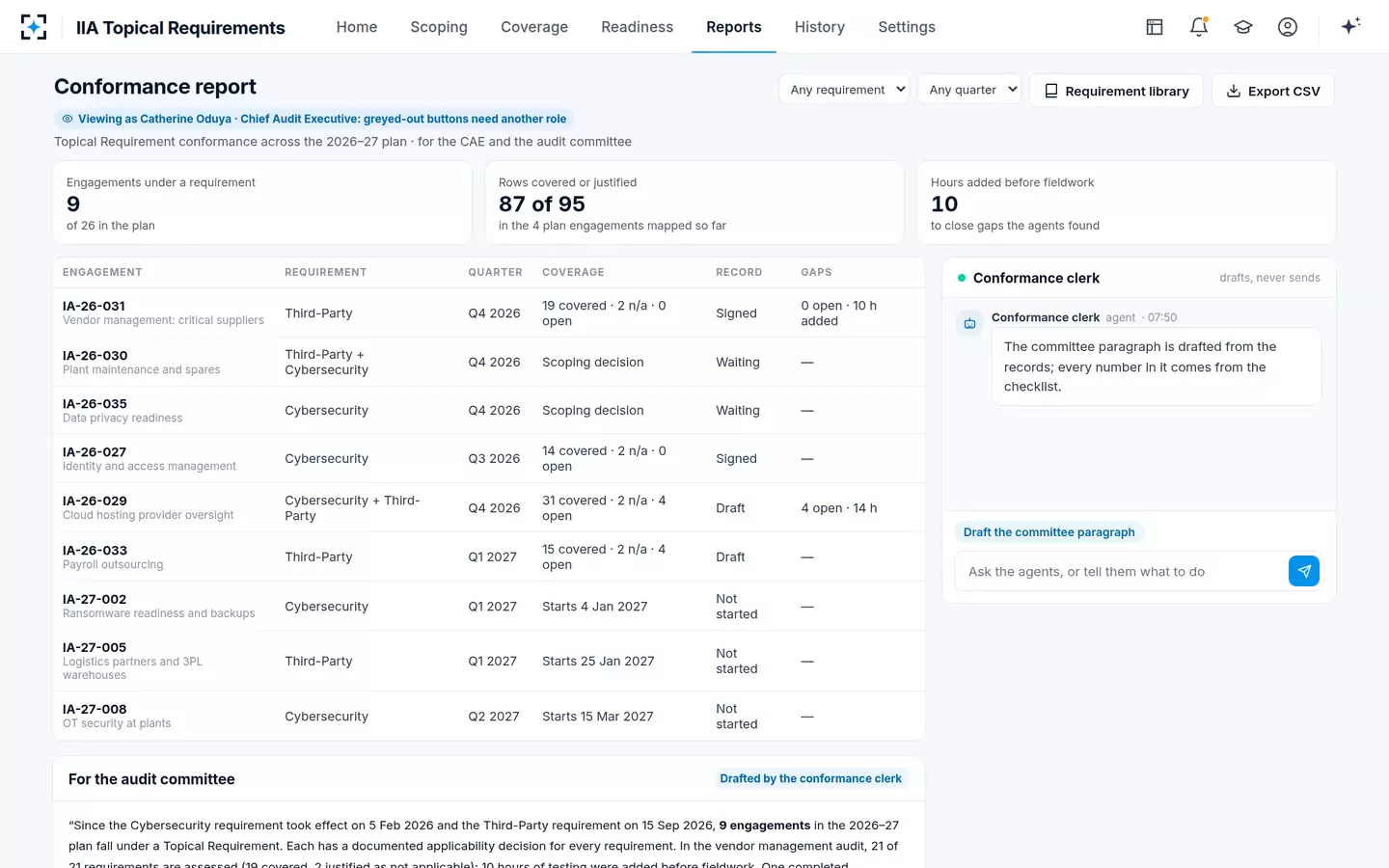Screen dimensions: 1389x868
Task: Click the Rows covered or justified card
Action: point(694,203)
